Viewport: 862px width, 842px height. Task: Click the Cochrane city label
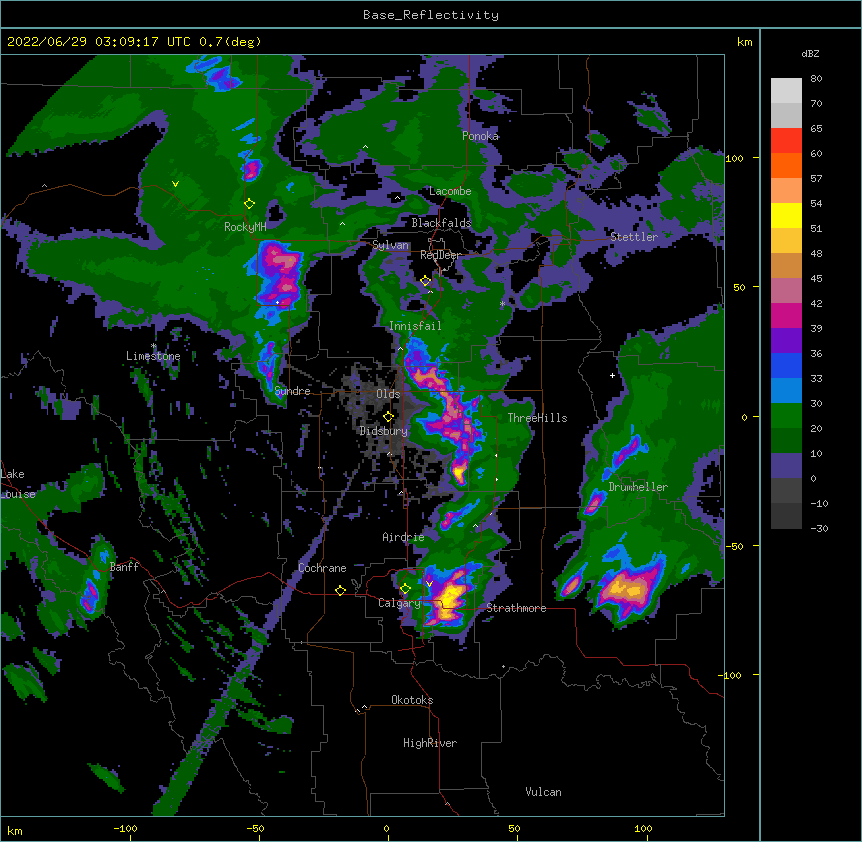322,568
